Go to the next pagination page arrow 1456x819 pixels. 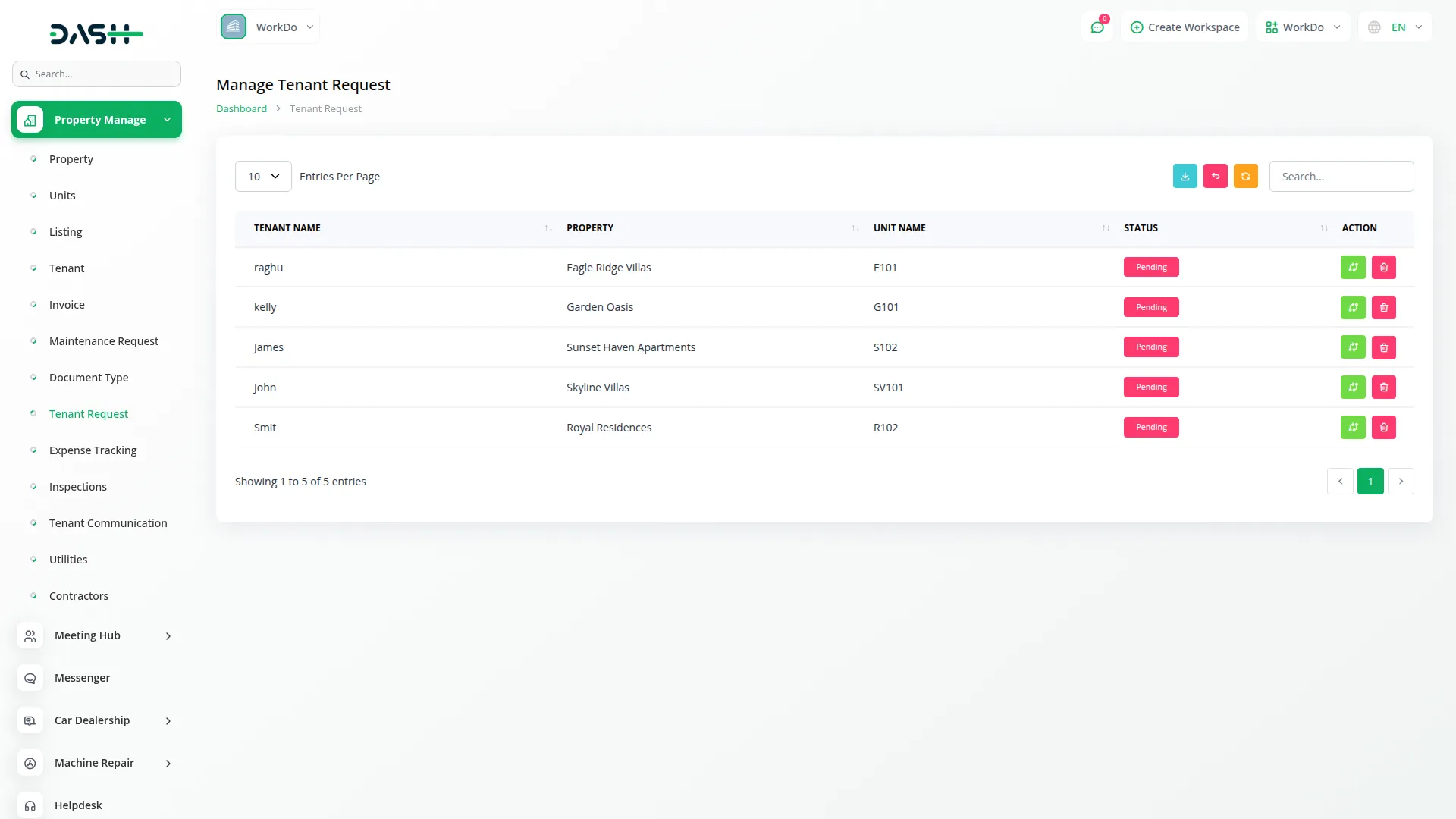(x=1401, y=482)
